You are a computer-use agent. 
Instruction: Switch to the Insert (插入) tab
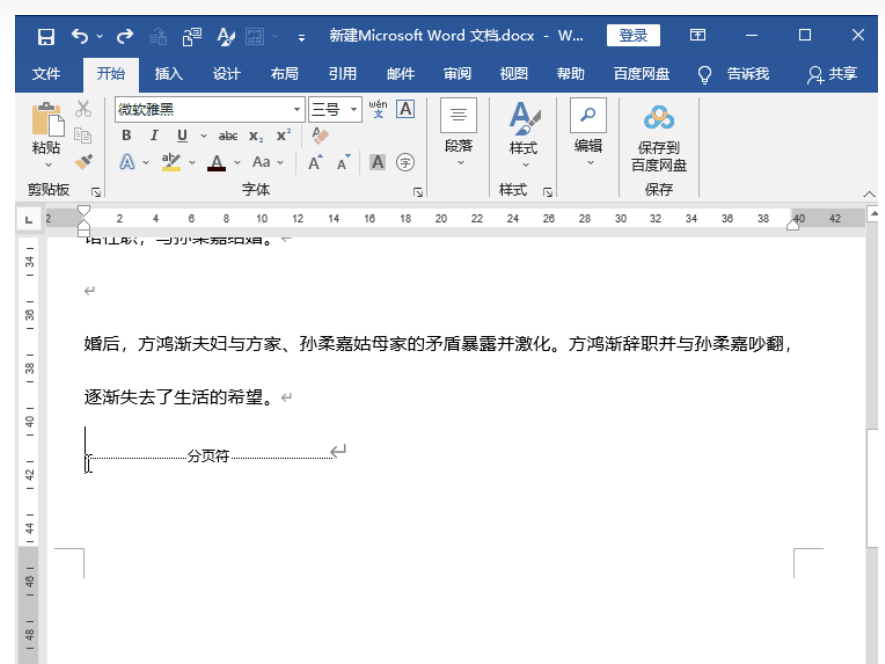pyautogui.click(x=169, y=74)
